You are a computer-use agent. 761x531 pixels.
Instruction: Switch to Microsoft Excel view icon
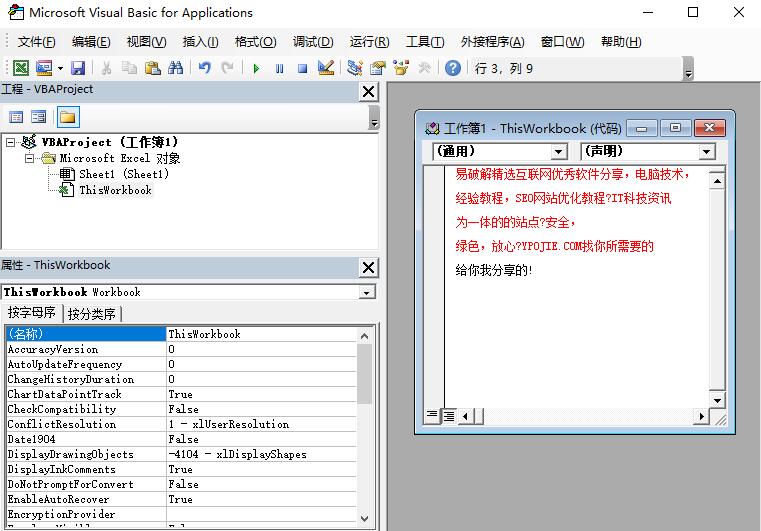[21, 68]
